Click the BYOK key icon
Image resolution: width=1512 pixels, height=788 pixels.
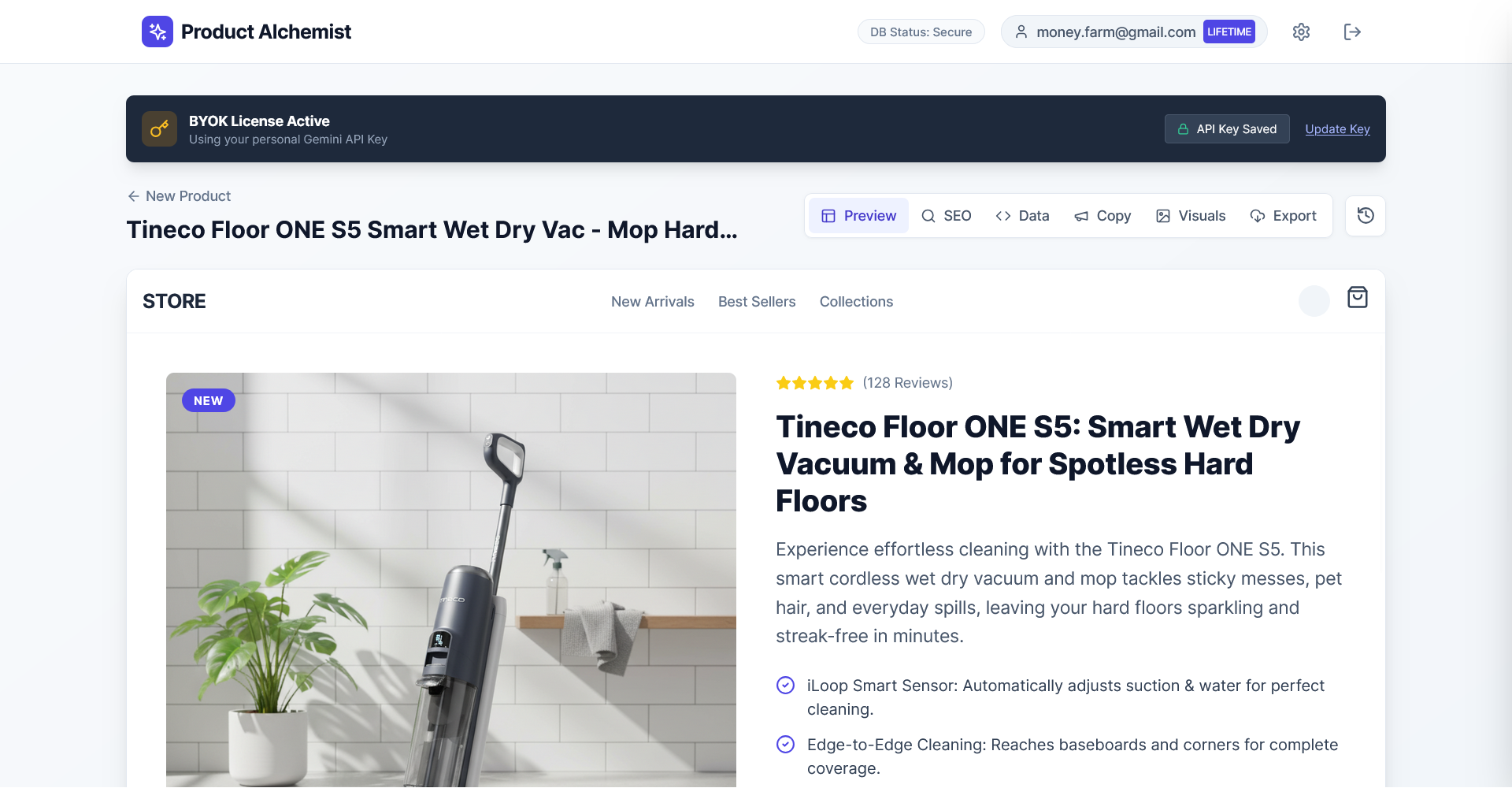(x=159, y=129)
